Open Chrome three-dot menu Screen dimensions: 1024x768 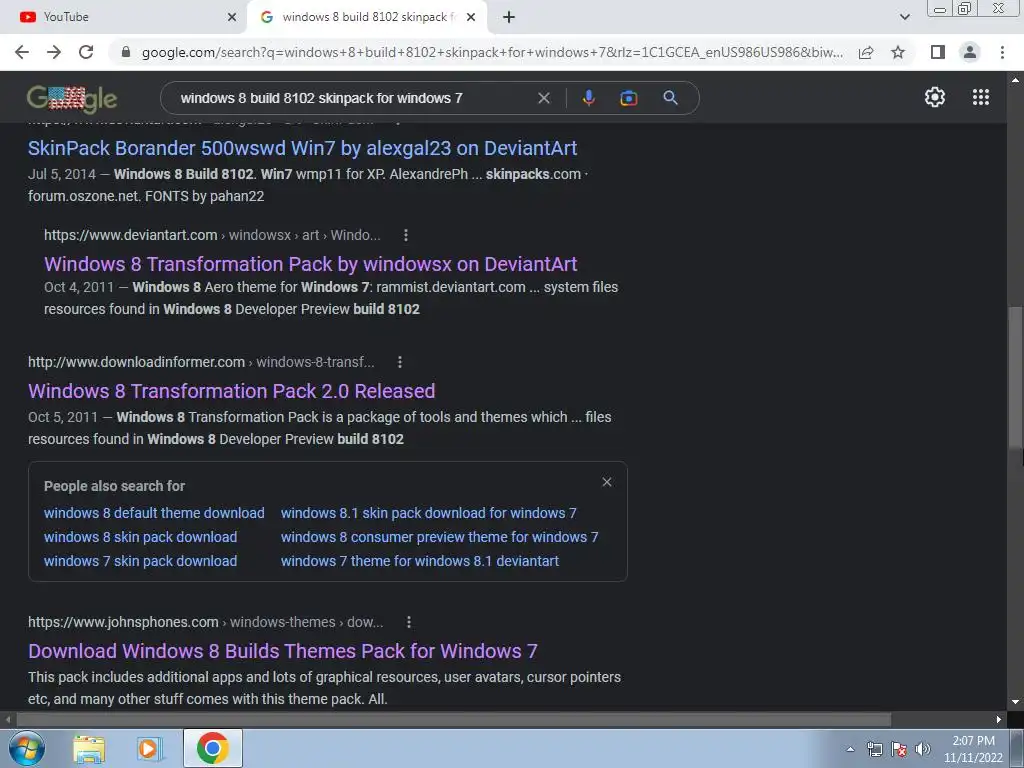pyautogui.click(x=1002, y=52)
